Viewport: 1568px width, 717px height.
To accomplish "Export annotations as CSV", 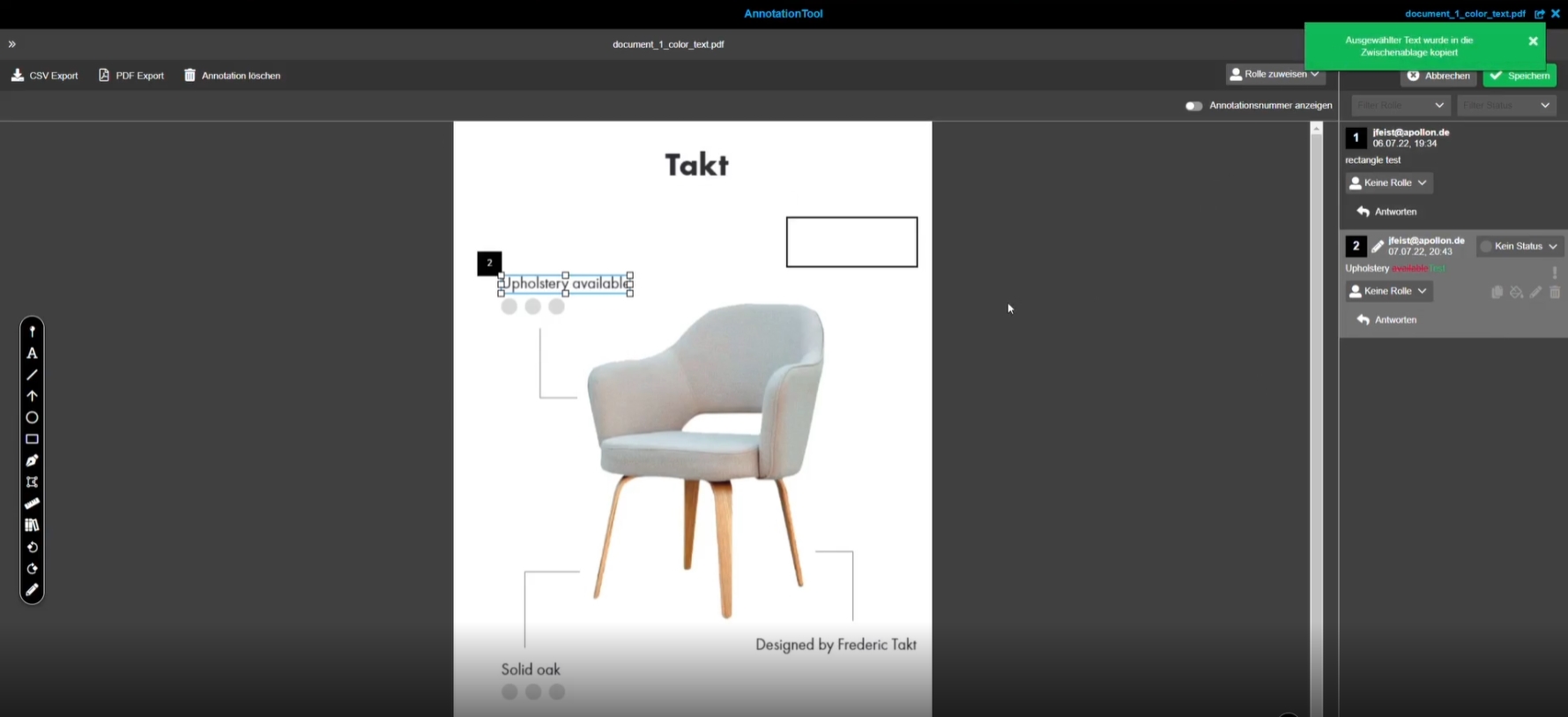I will [x=45, y=76].
